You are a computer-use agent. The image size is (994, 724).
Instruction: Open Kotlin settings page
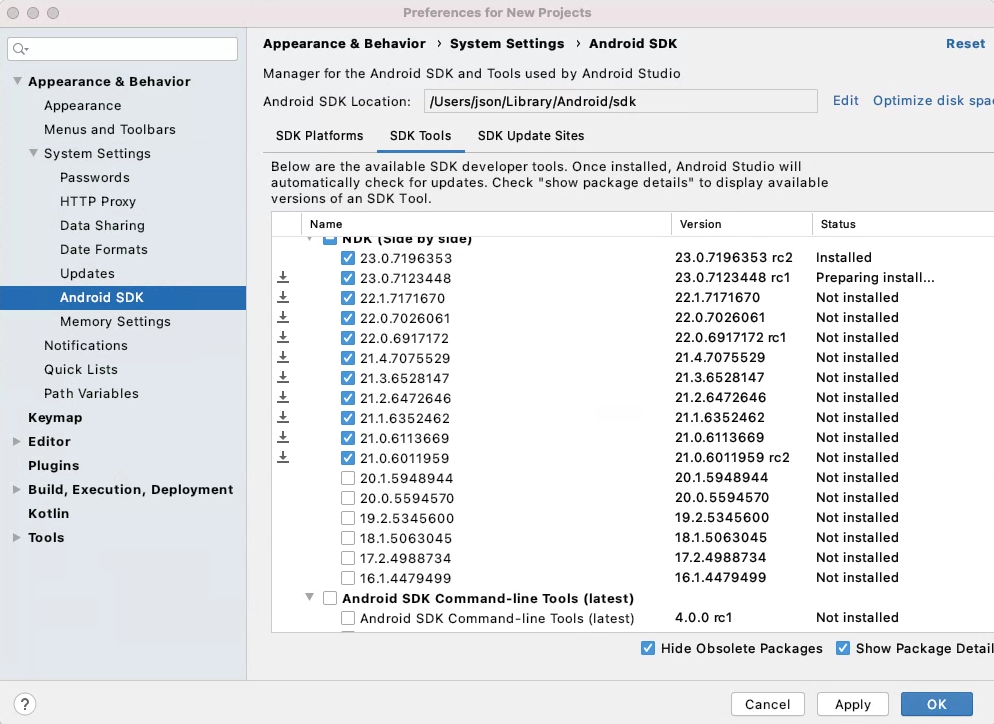coord(48,514)
